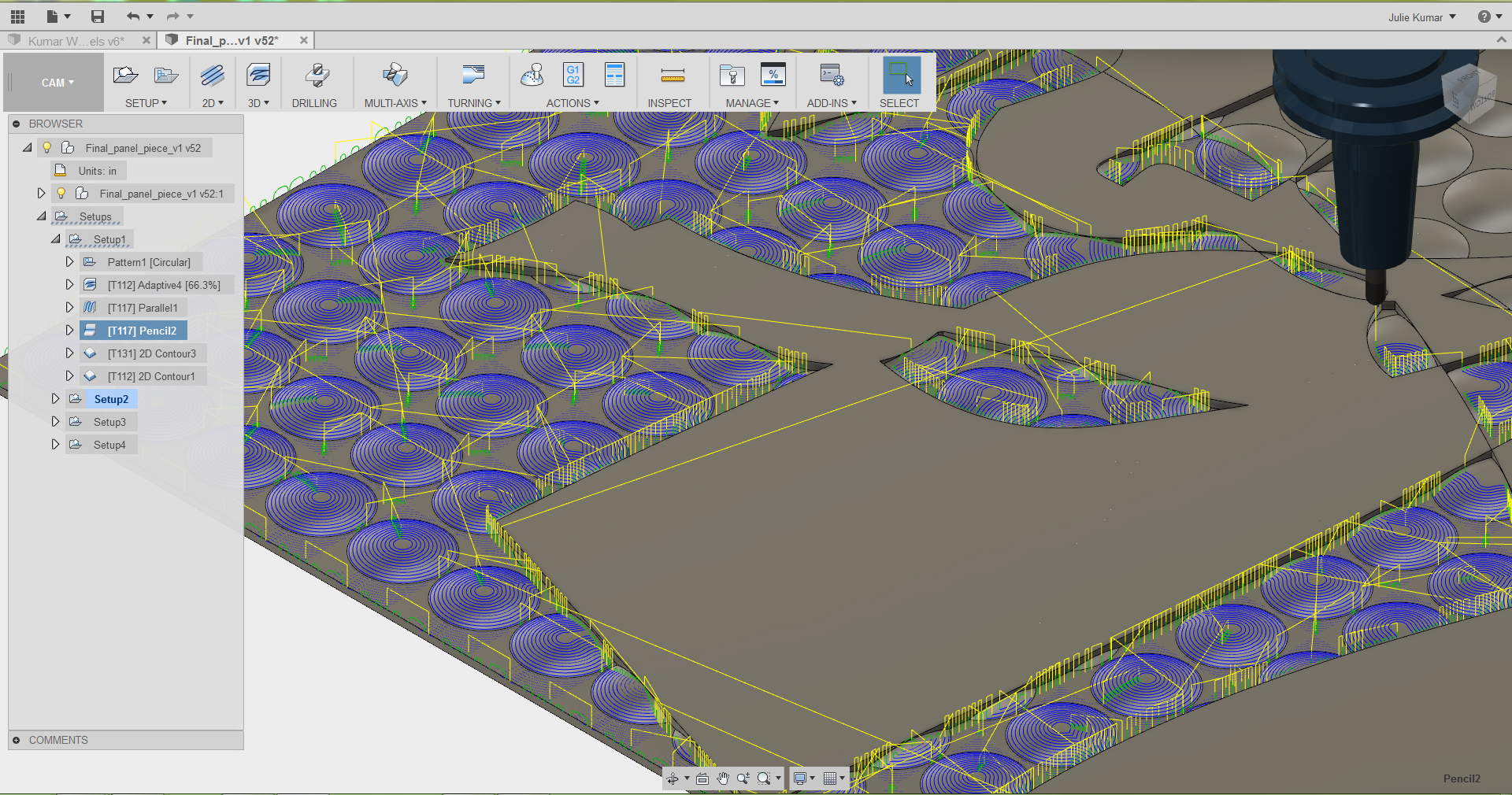Select the 2D Adaptive Clearing icon

(212, 76)
